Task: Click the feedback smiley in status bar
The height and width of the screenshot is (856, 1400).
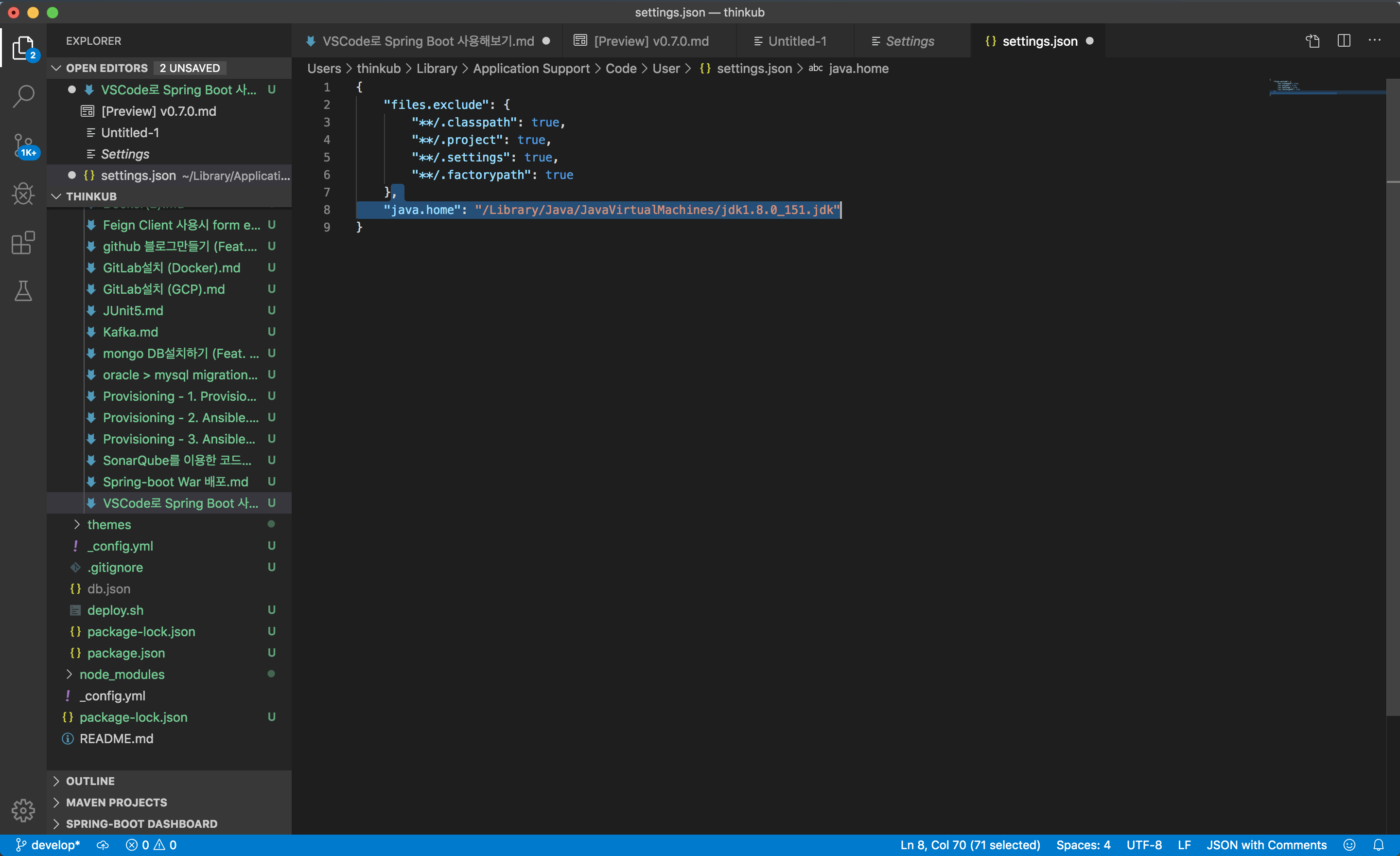Action: tap(1350, 845)
